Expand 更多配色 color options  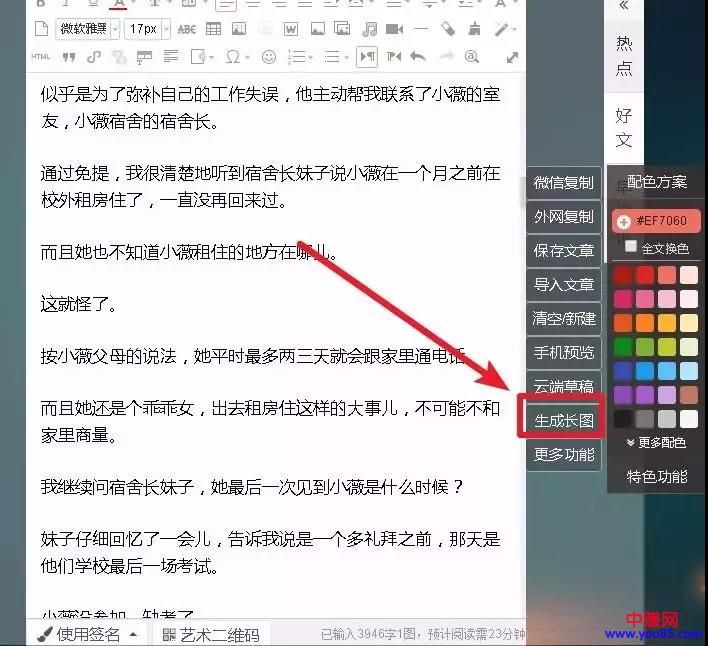pos(656,442)
